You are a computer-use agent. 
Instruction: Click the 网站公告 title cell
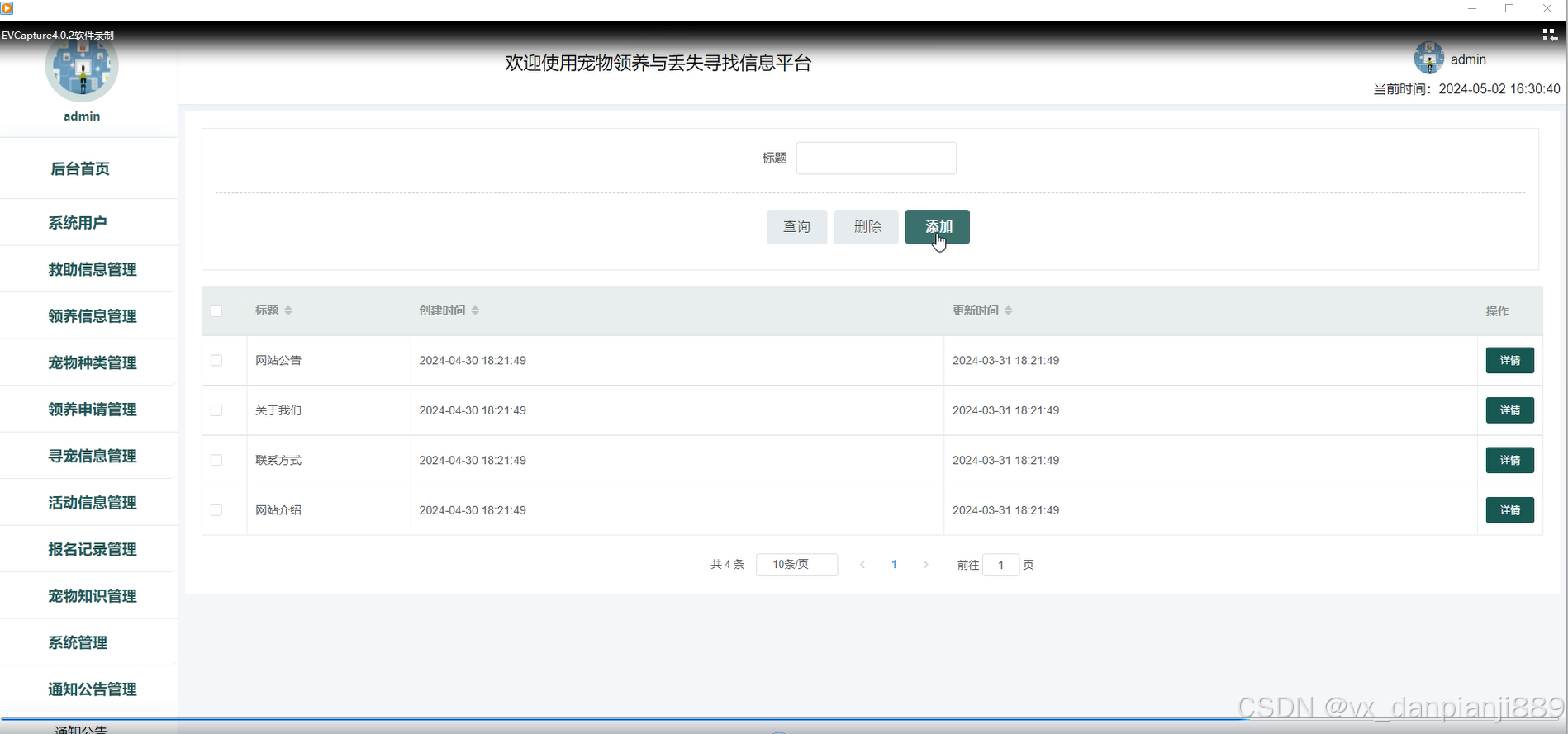(278, 361)
